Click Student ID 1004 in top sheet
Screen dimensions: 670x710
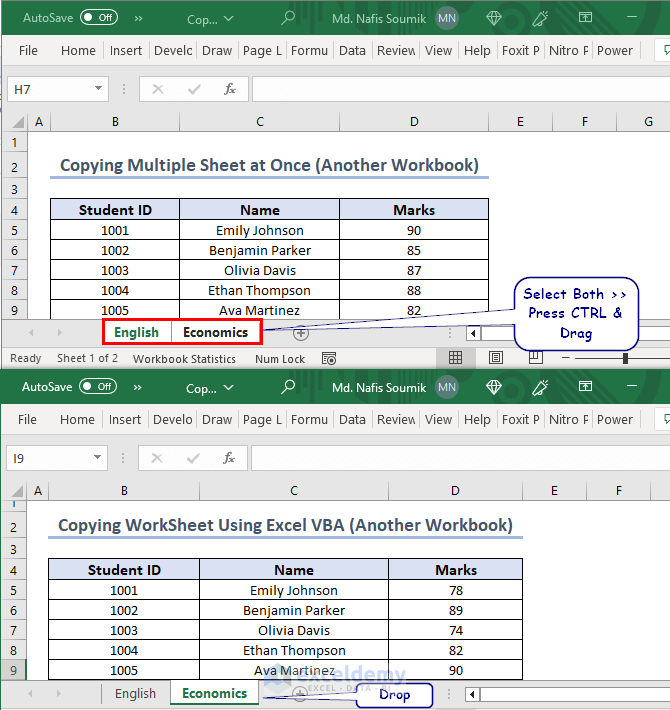coord(115,290)
